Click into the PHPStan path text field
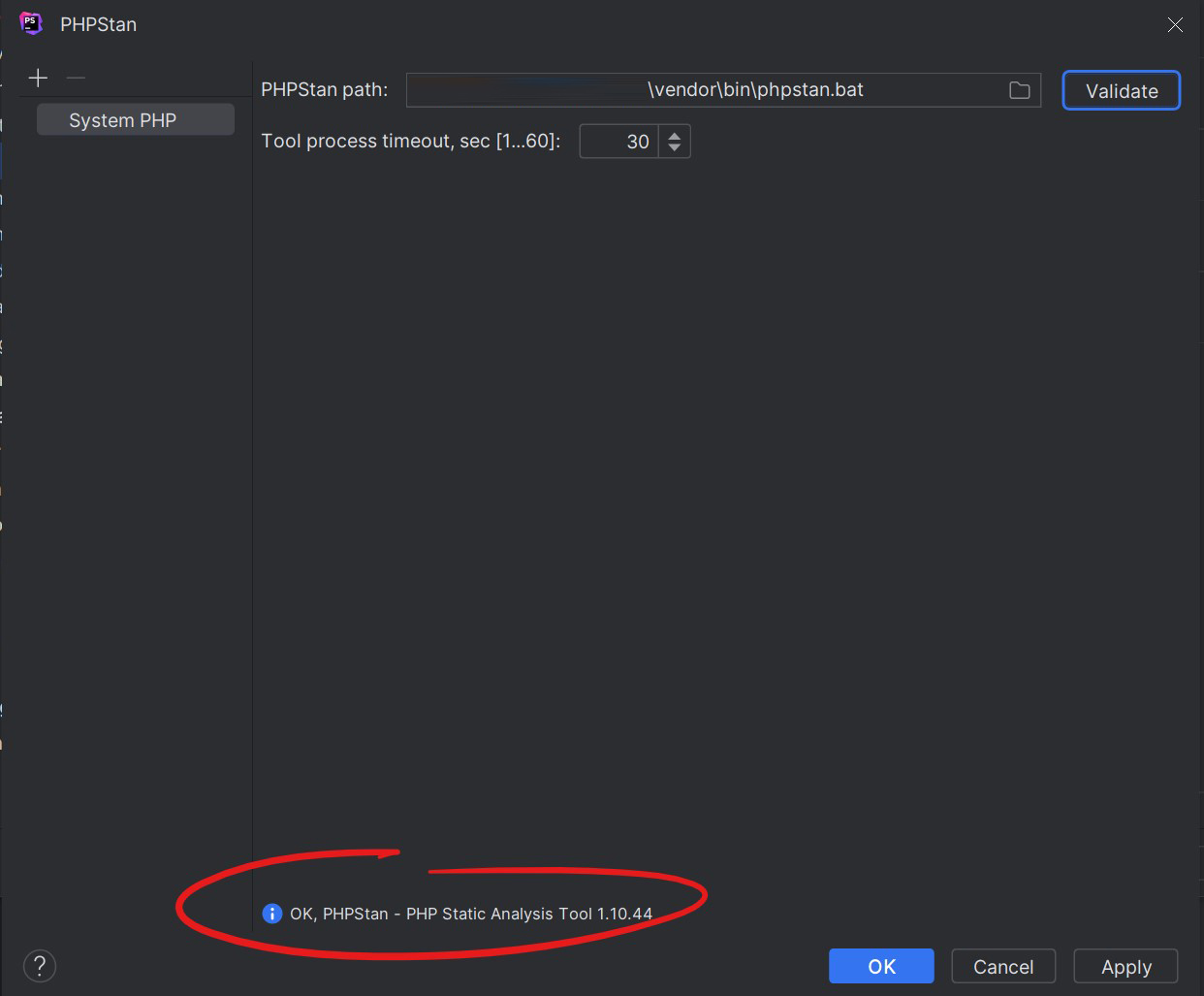Screen dimensions: 1204x996 (x=698, y=90)
